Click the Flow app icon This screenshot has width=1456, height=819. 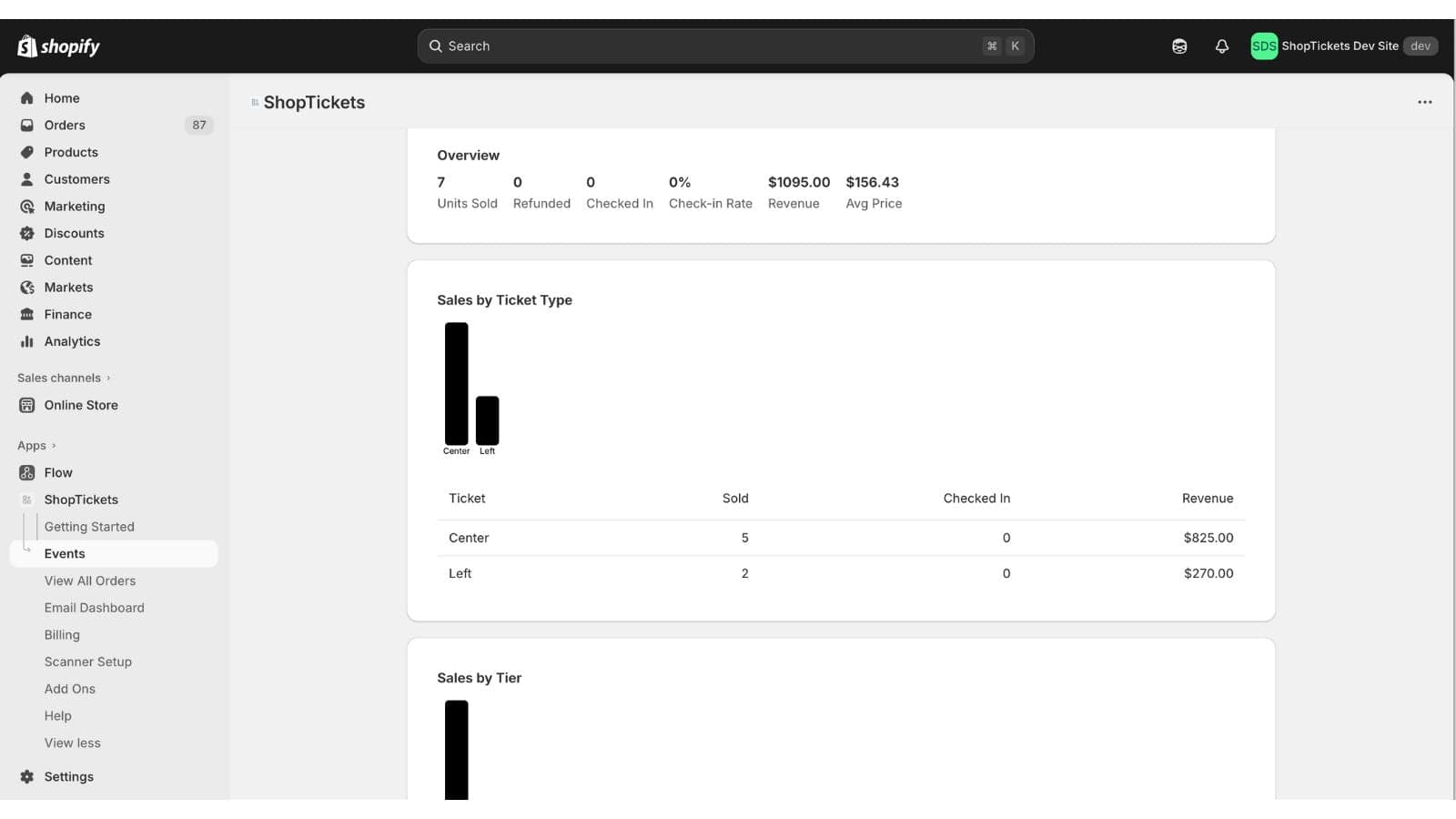(27, 472)
